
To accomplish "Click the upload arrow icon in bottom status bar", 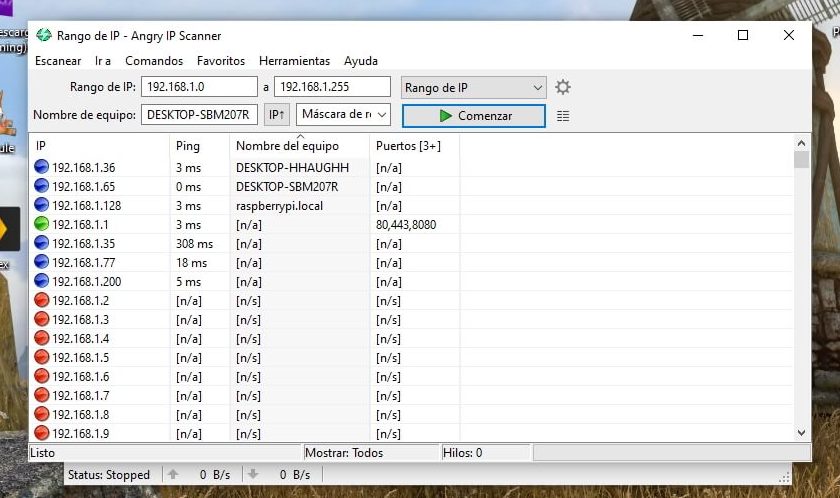I will [x=173, y=474].
